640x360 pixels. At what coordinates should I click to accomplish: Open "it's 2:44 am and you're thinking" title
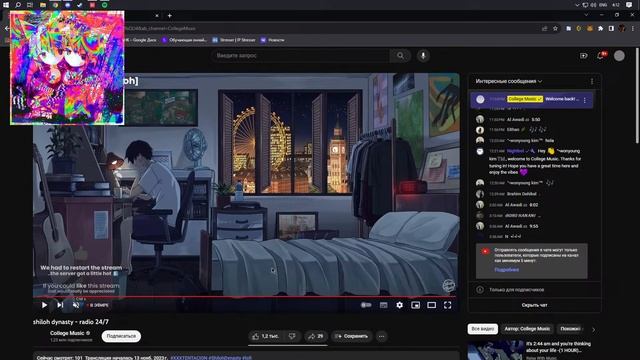click(558, 347)
